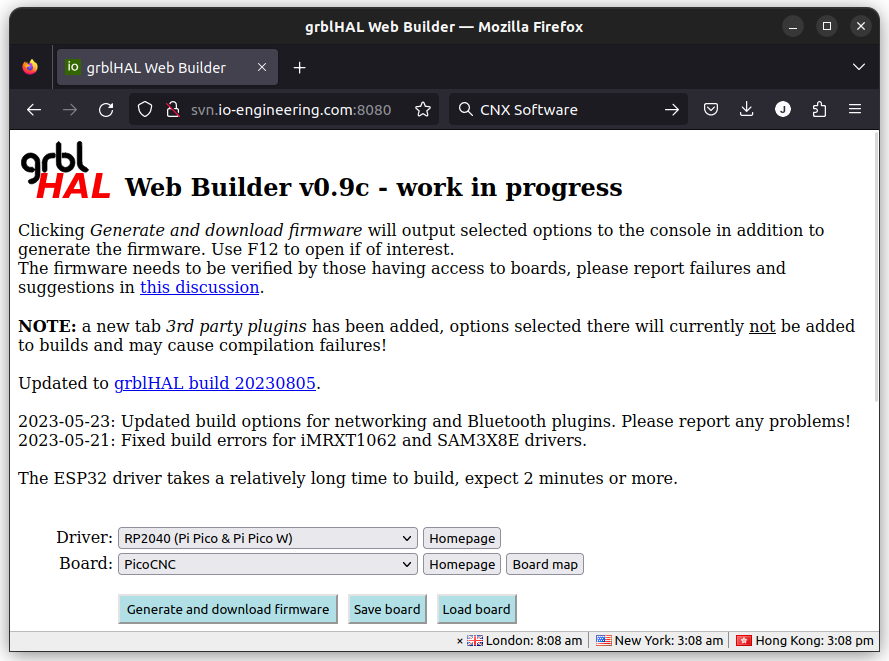
Task: Open the grblHAL build 20230805 link
Action: pos(215,383)
